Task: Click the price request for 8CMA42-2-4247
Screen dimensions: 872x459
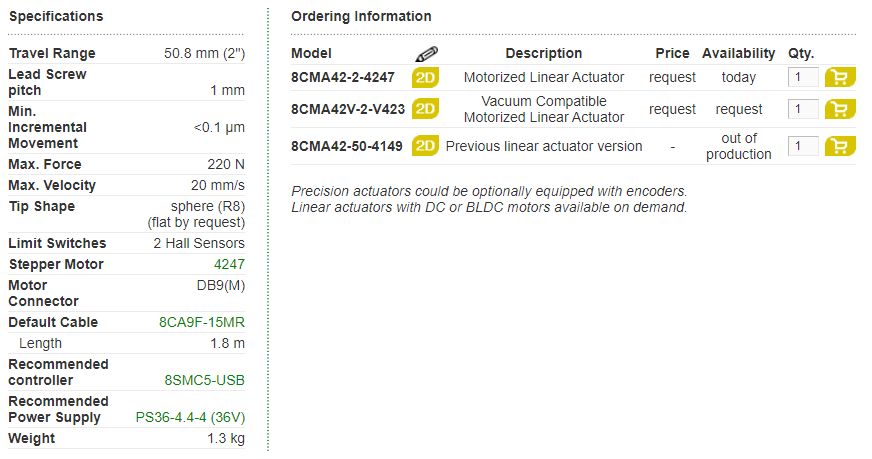Action: tap(672, 77)
